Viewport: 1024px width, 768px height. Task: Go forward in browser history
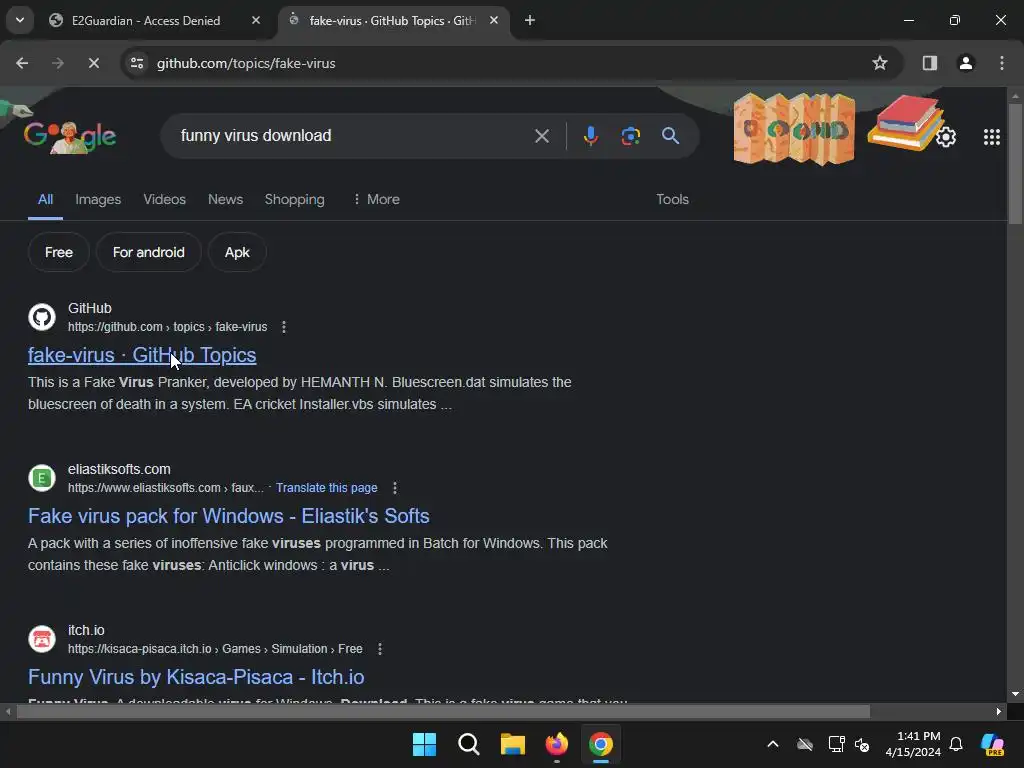pyautogui.click(x=58, y=63)
